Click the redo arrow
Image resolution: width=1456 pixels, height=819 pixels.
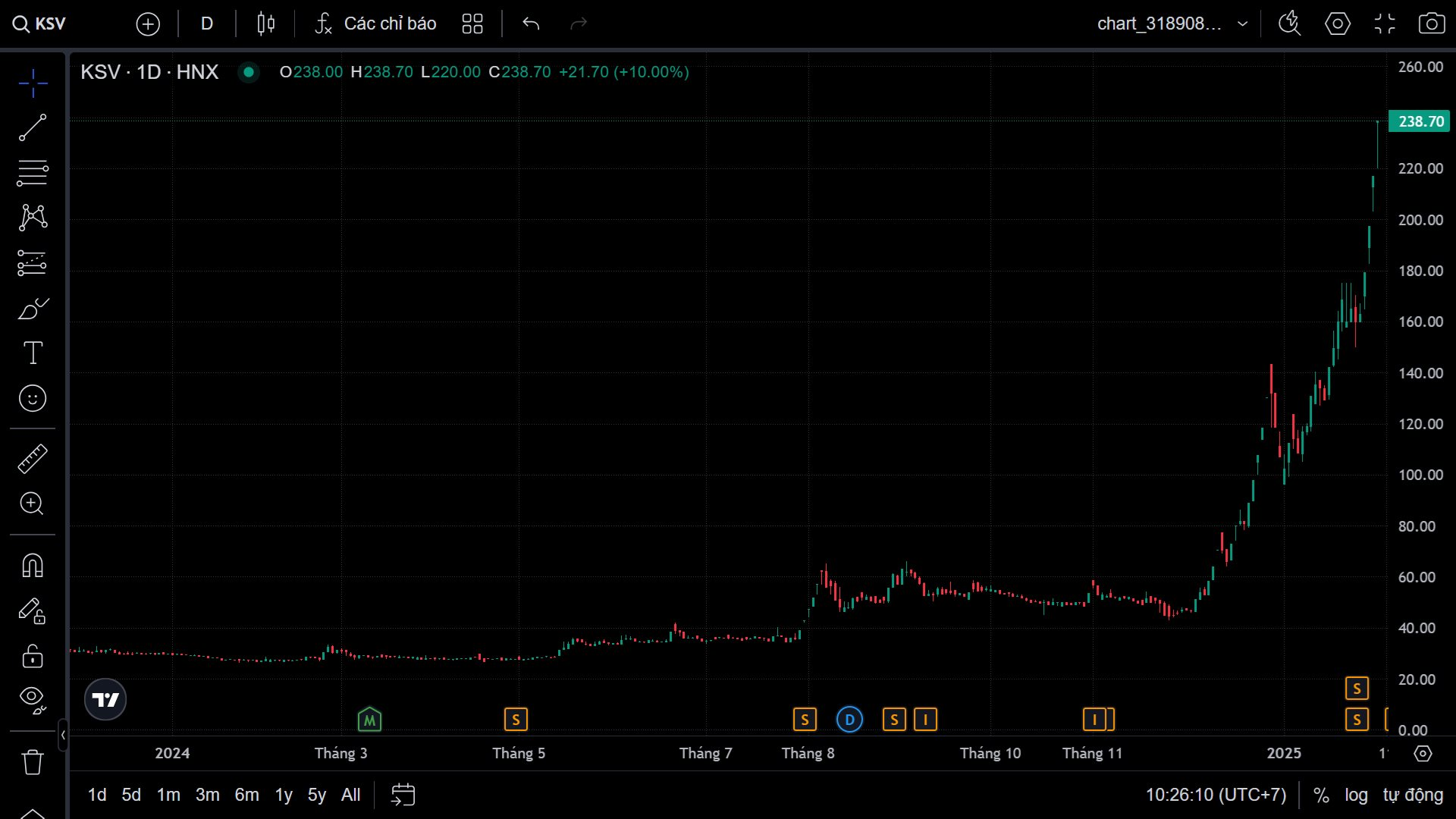point(579,24)
